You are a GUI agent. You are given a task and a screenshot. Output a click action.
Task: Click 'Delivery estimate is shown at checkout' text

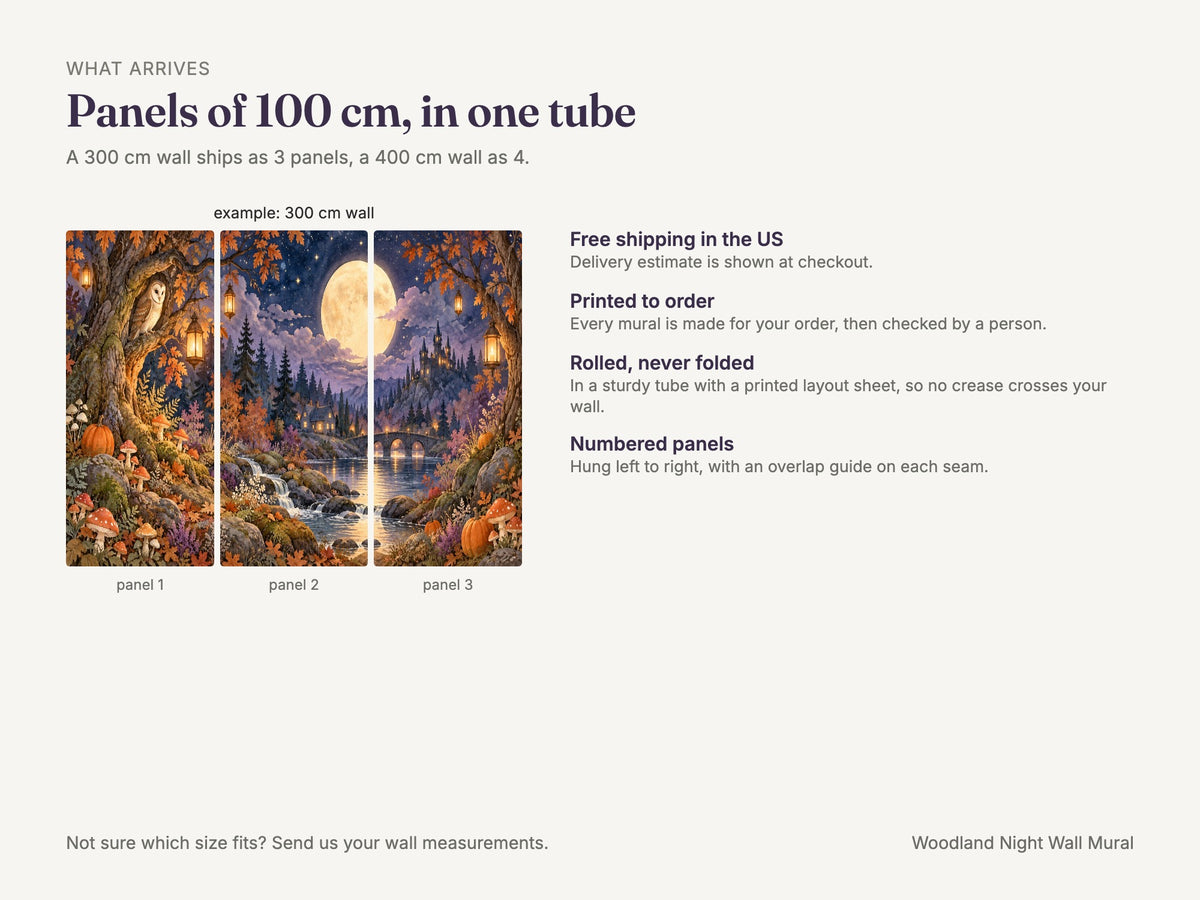(721, 262)
